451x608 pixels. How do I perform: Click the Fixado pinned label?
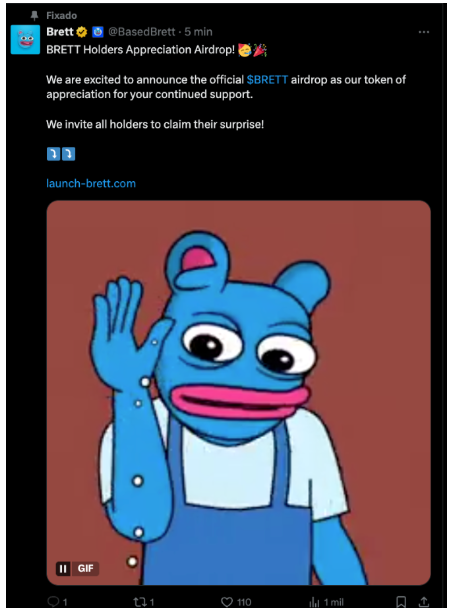coord(61,16)
